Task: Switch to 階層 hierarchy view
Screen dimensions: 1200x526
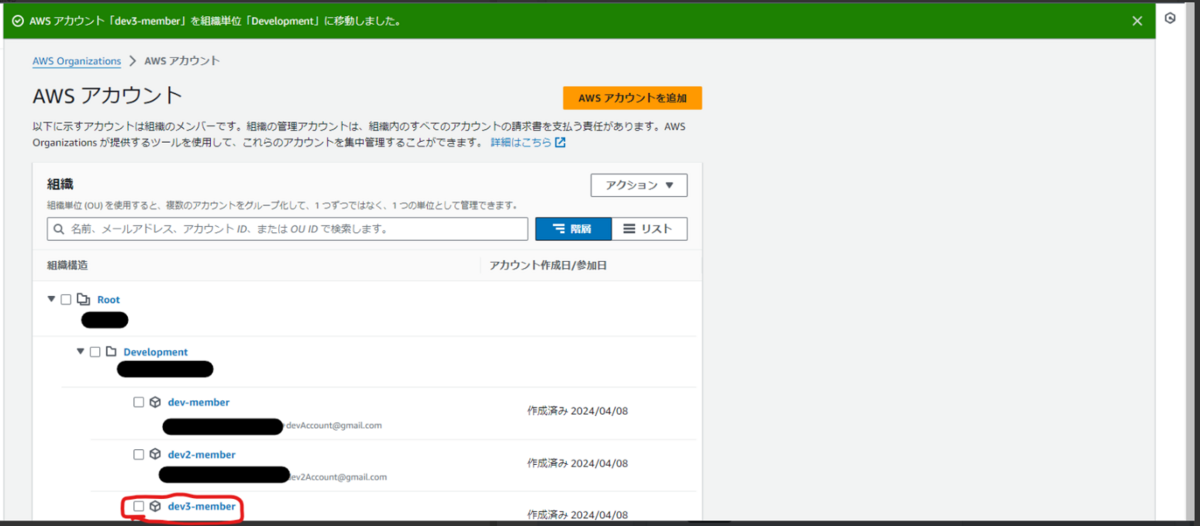Action: pyautogui.click(x=573, y=229)
